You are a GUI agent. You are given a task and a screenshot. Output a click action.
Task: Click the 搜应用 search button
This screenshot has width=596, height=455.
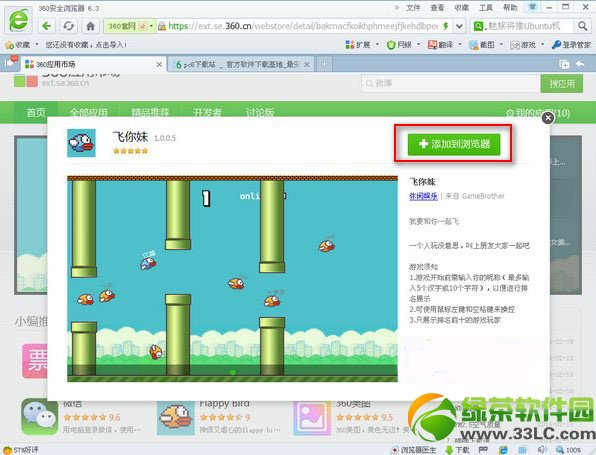click(562, 83)
